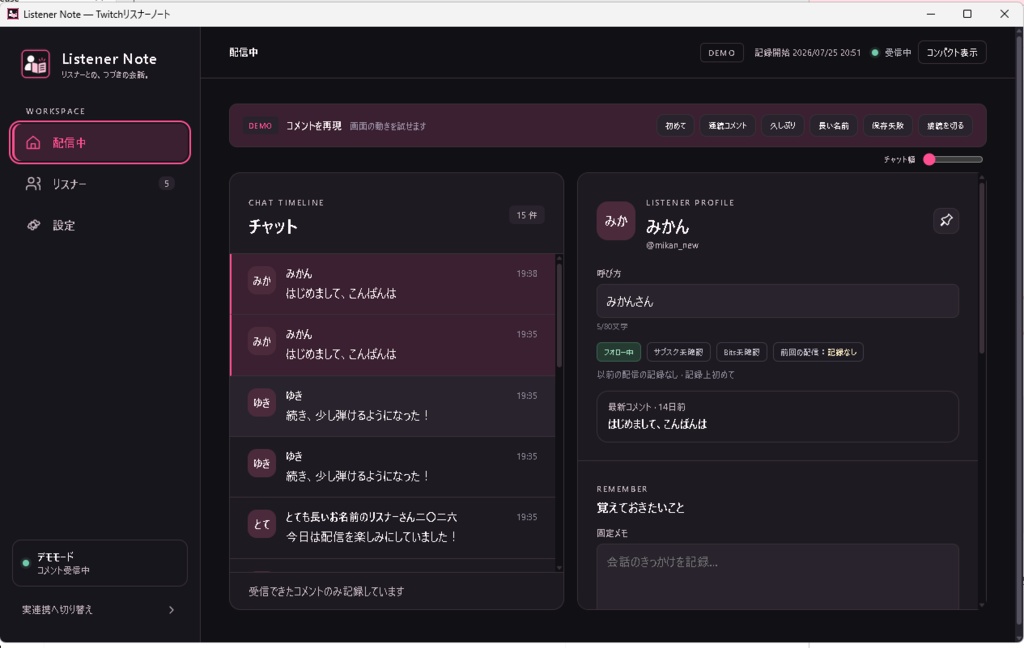Minimize the Listener Note window

click(x=931, y=14)
